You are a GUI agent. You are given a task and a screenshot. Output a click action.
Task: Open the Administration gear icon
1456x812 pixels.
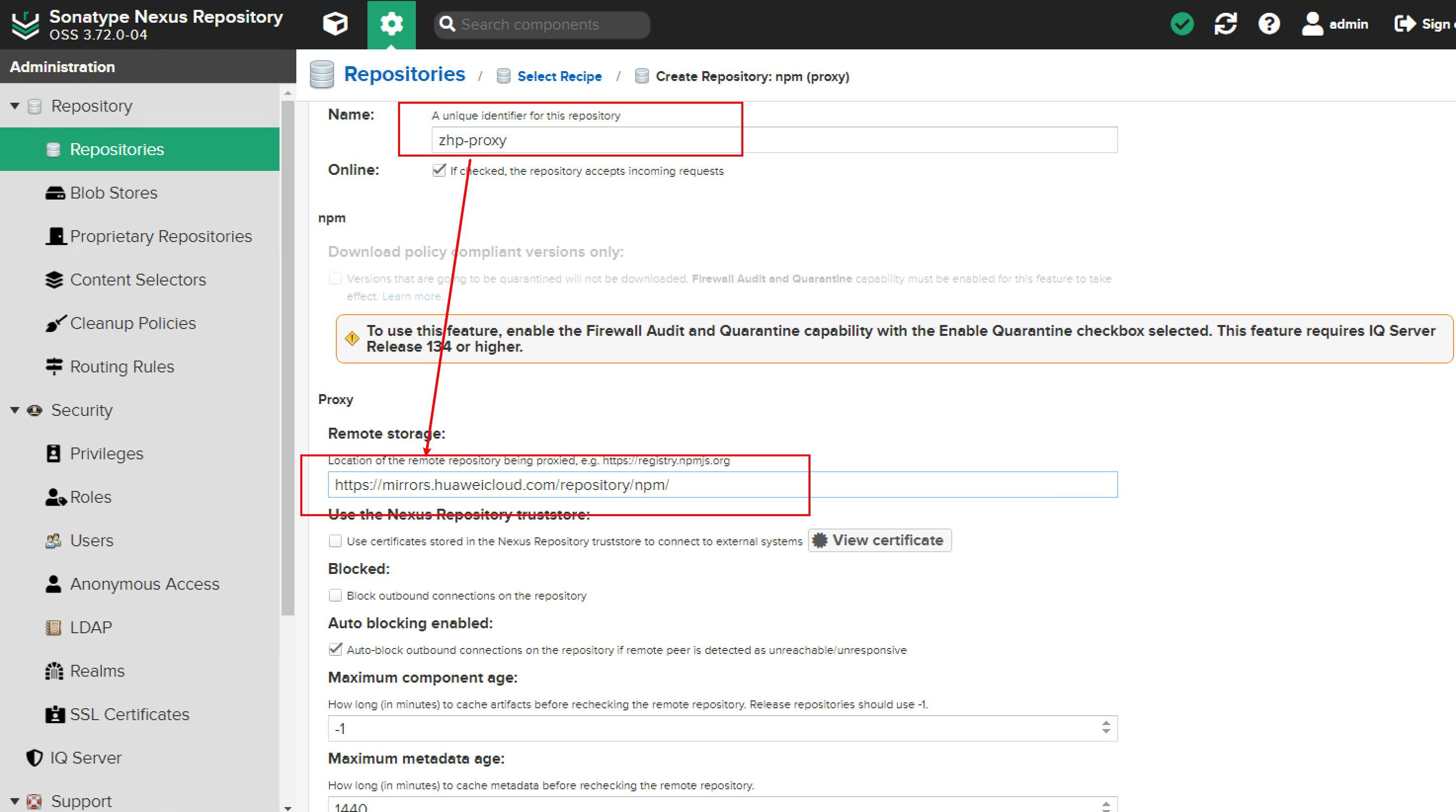(391, 24)
